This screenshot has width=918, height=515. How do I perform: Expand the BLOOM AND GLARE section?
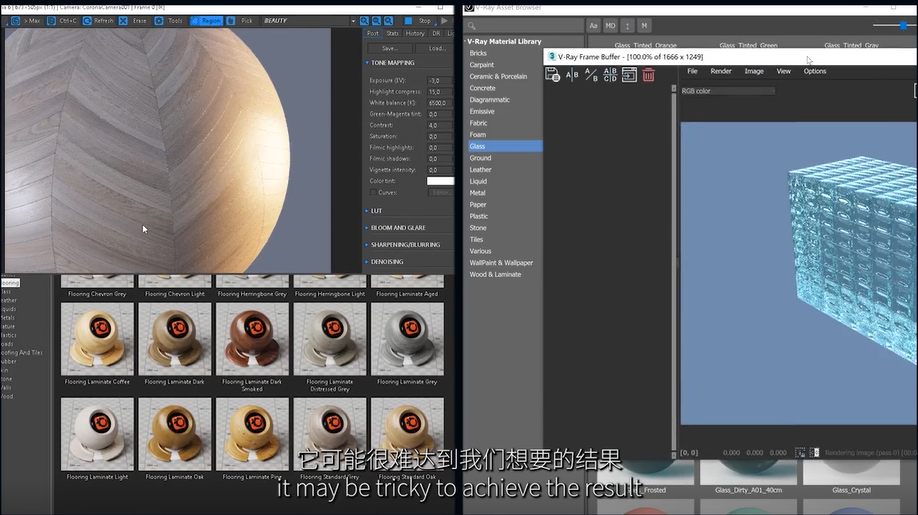pyautogui.click(x=367, y=228)
